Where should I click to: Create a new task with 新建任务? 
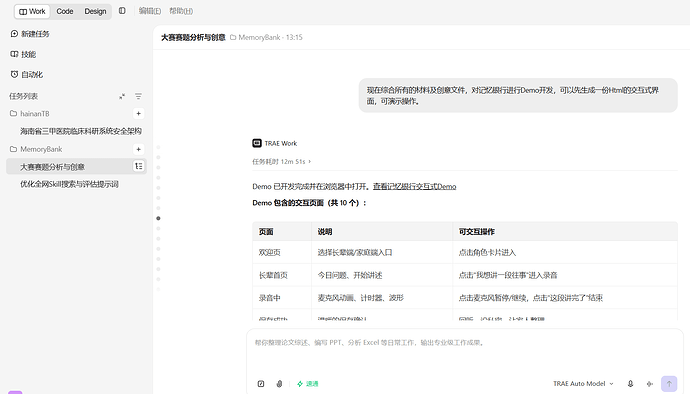(30, 34)
